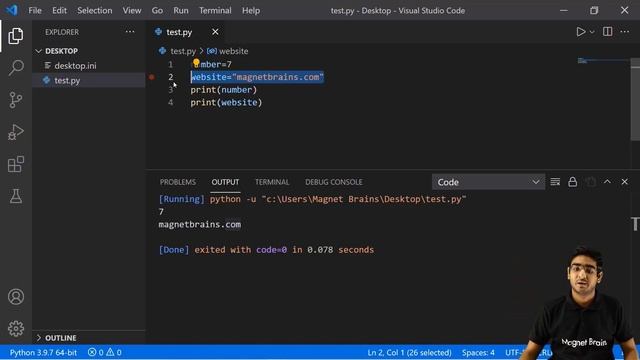Open the Extensions view
640x360 pixels.
click(x=16, y=164)
